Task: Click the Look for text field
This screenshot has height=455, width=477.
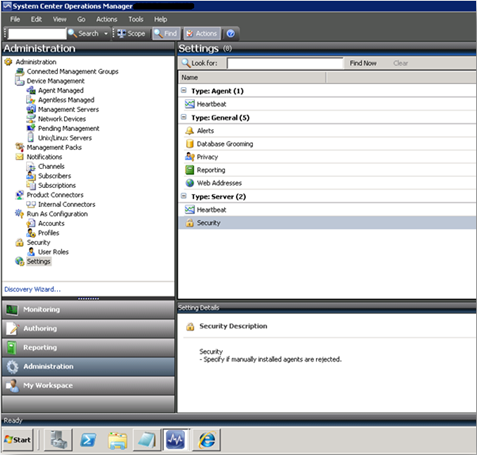Action: 285,63
